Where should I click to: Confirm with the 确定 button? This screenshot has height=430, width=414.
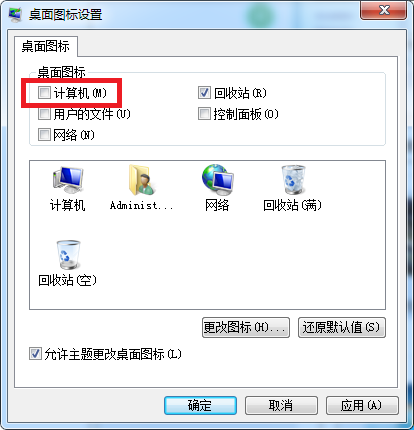(x=200, y=405)
